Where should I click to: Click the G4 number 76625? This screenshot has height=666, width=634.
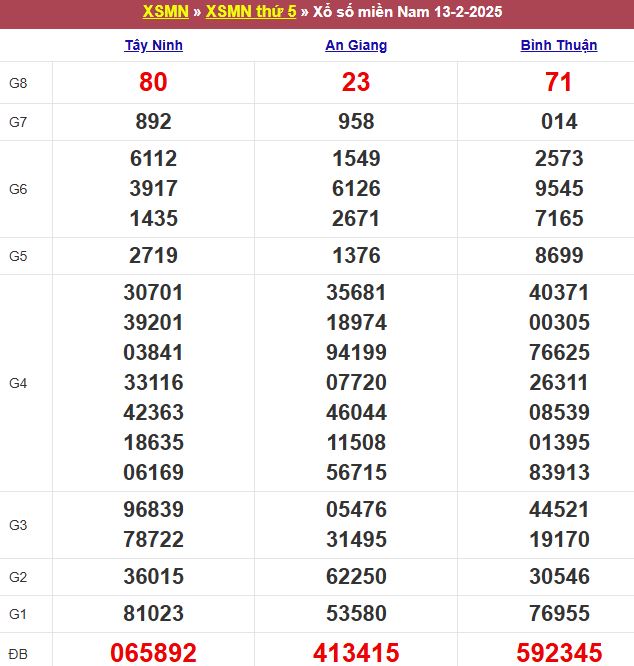point(559,352)
